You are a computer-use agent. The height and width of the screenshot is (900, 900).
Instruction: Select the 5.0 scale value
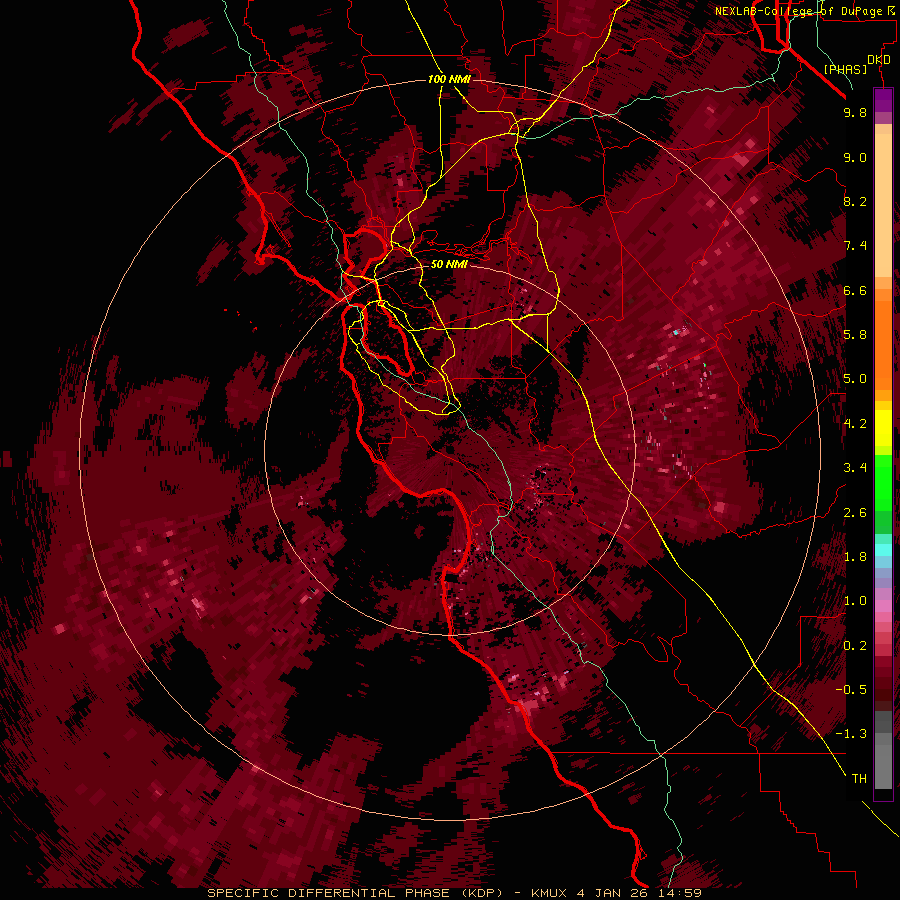coord(855,379)
